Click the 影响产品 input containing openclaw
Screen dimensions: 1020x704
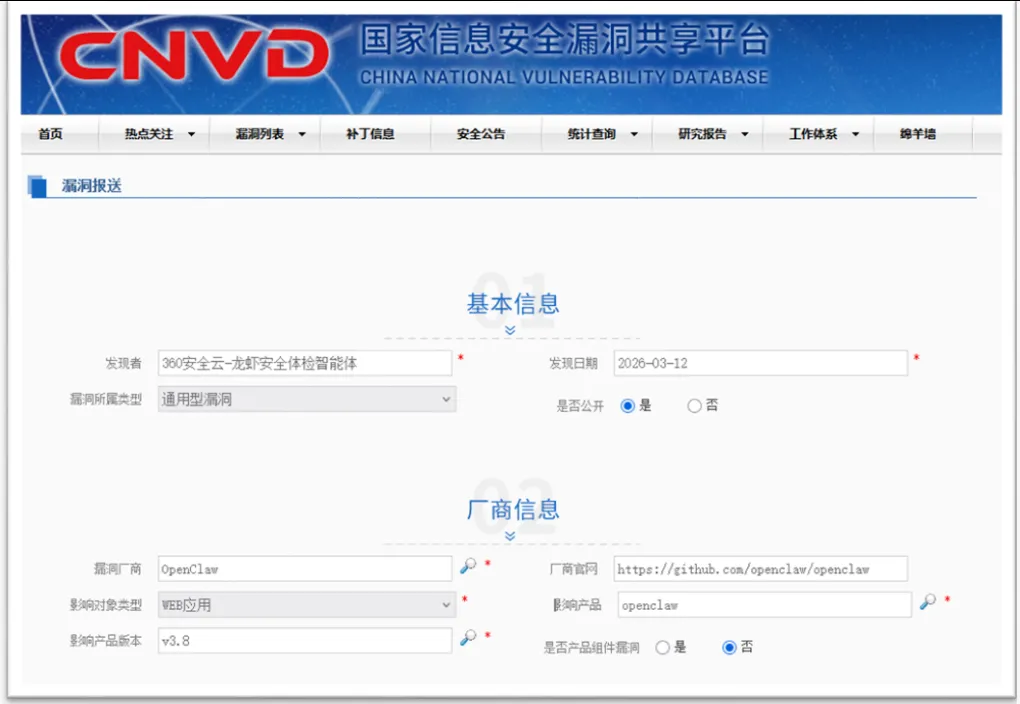(764, 604)
